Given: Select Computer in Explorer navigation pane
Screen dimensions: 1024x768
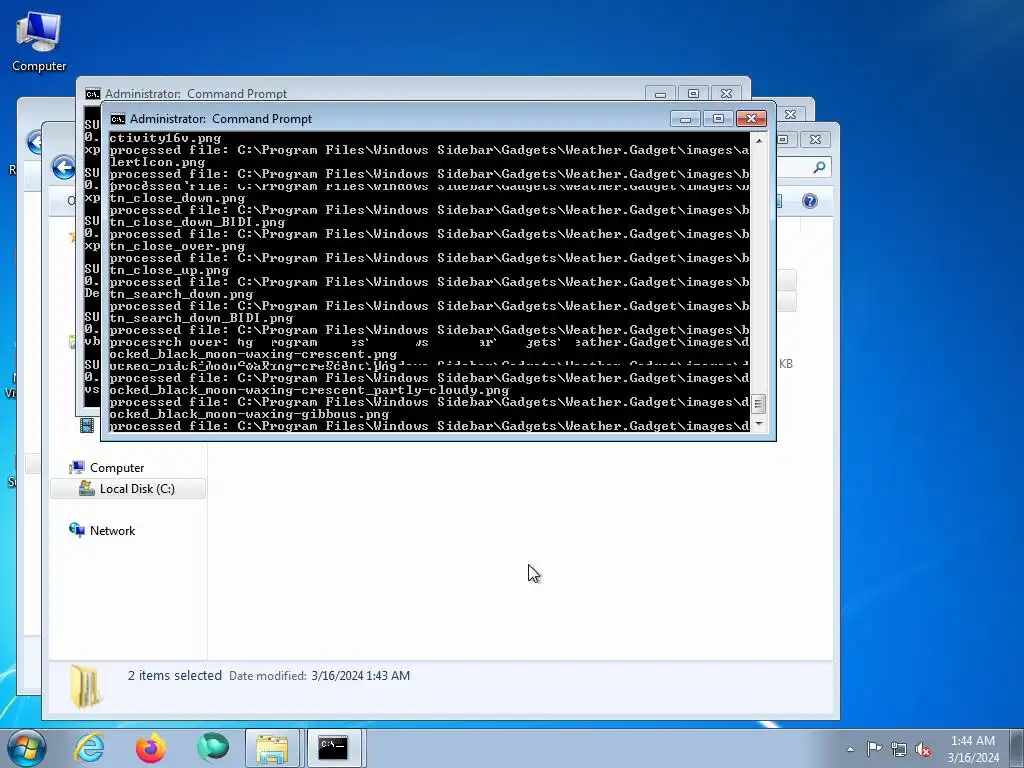Looking at the screenshot, I should coord(117,468).
